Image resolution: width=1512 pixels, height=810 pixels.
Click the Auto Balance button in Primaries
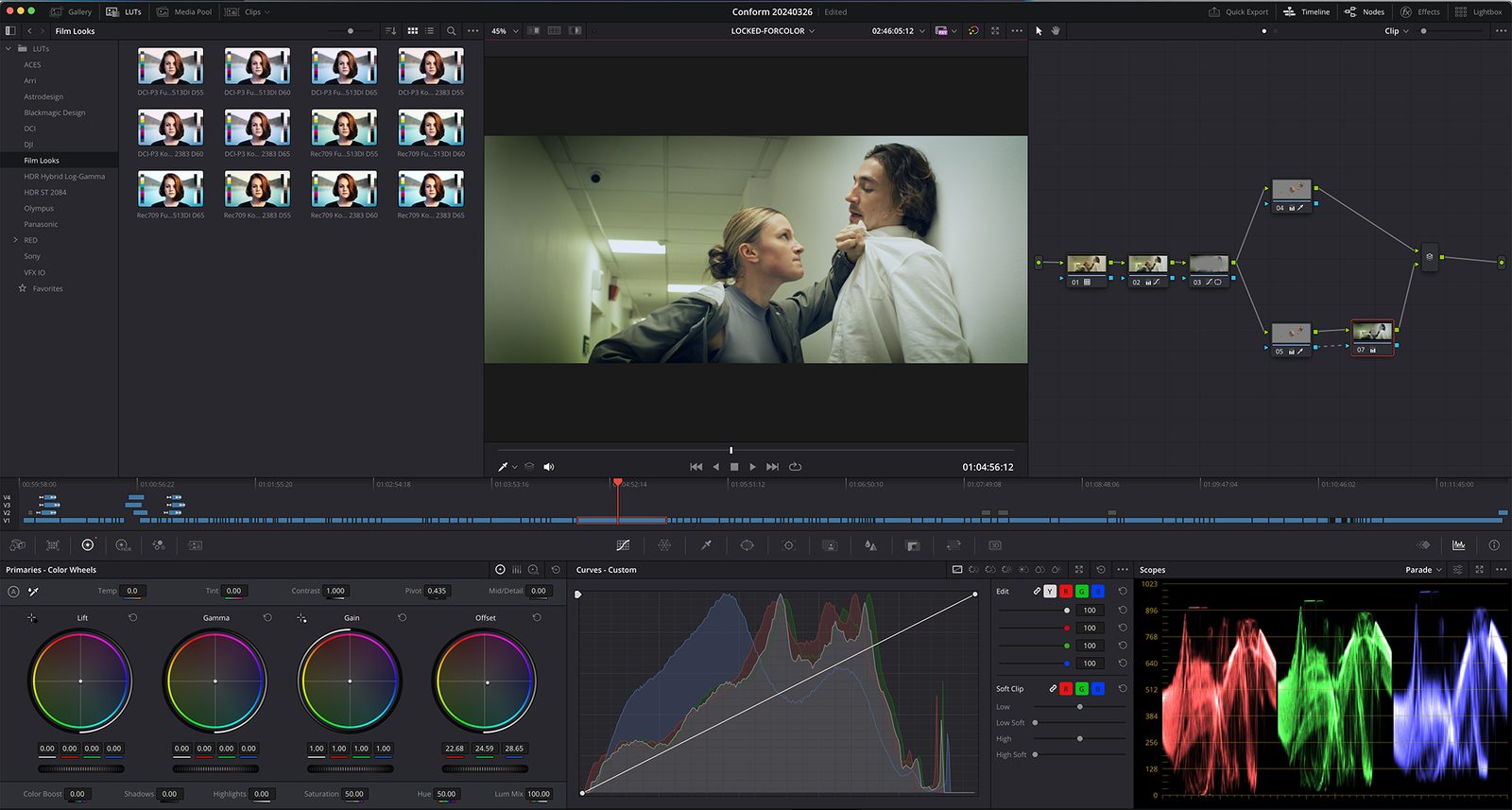(x=13, y=592)
